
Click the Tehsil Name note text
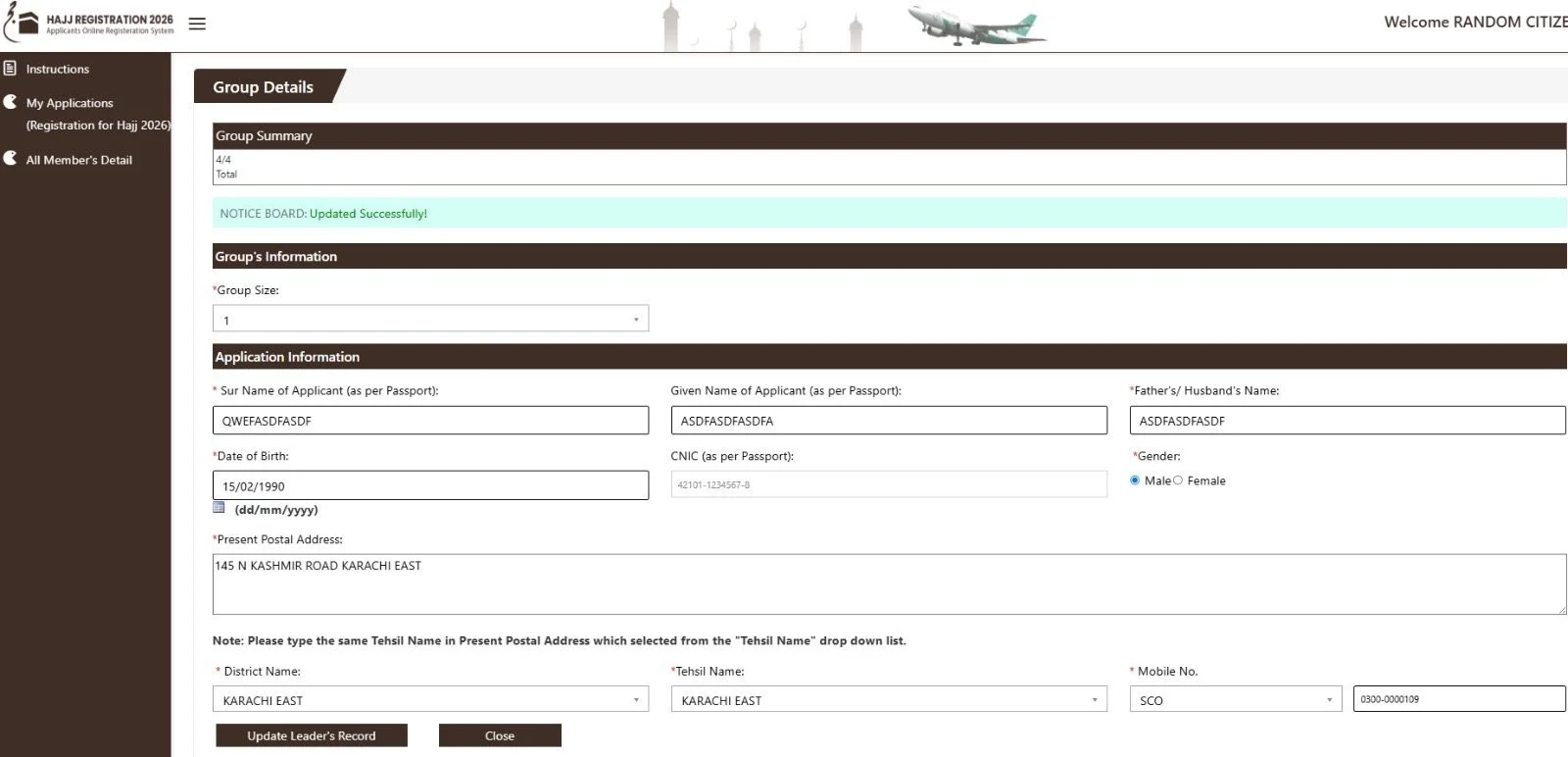click(x=560, y=640)
